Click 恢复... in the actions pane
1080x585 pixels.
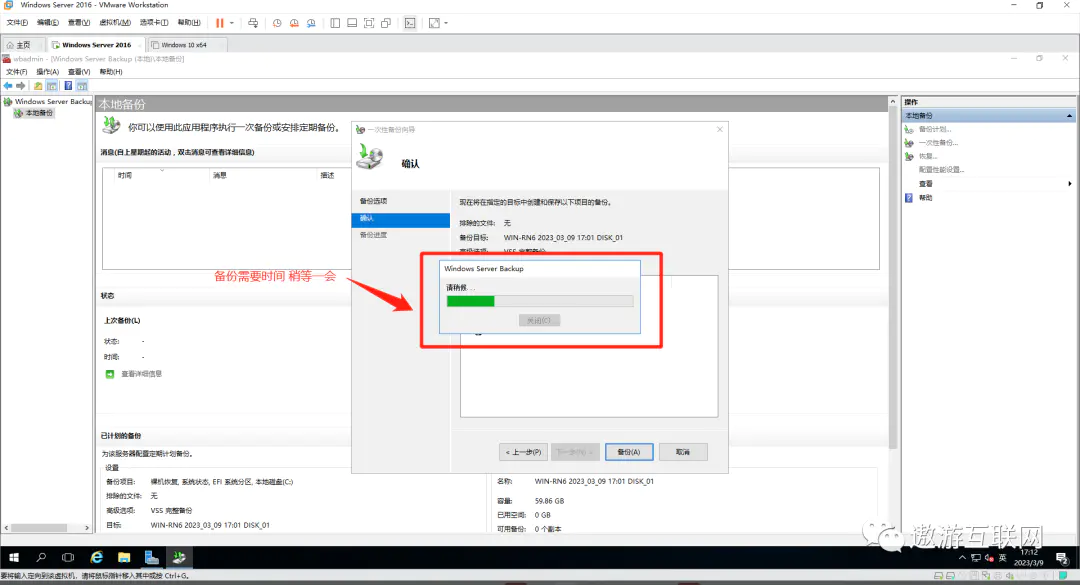[928, 156]
